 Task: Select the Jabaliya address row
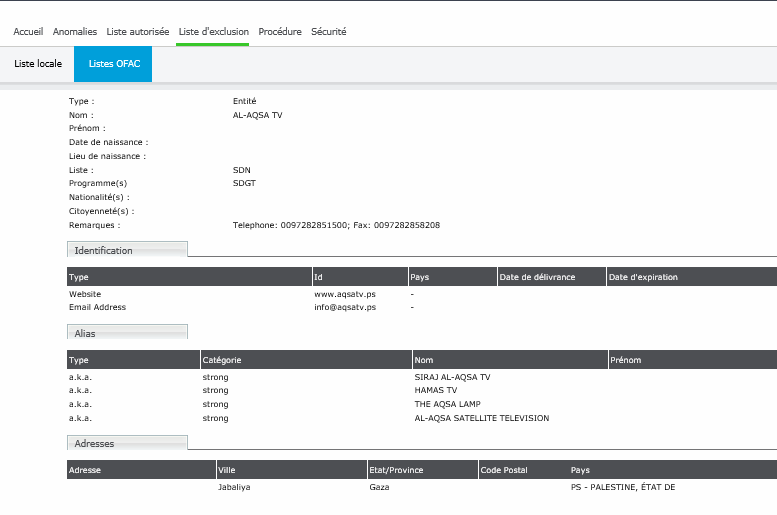[235, 487]
